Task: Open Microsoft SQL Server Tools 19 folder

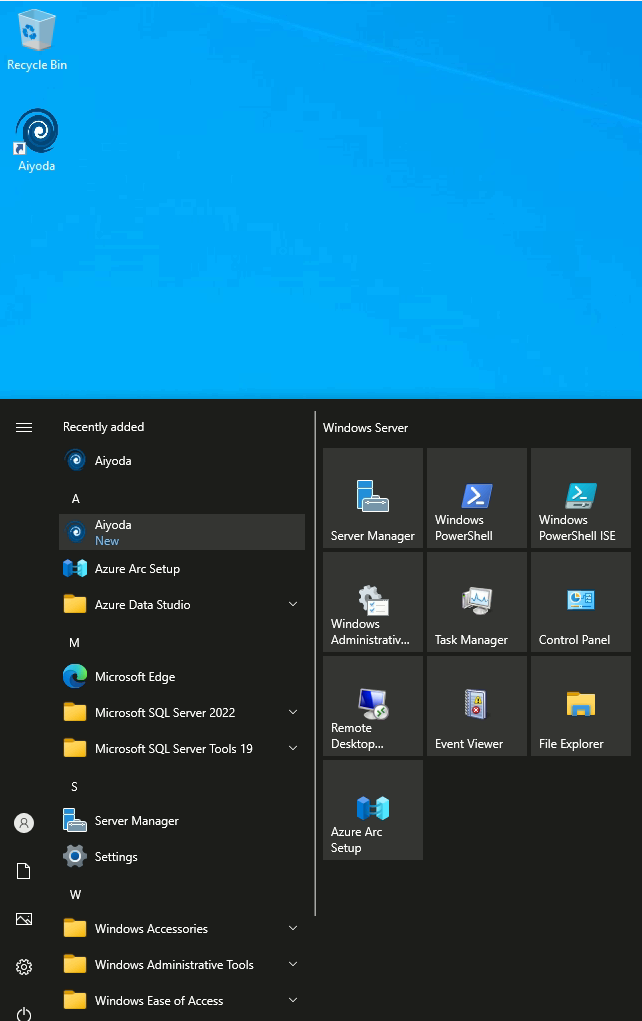Action: pyautogui.click(x=182, y=749)
